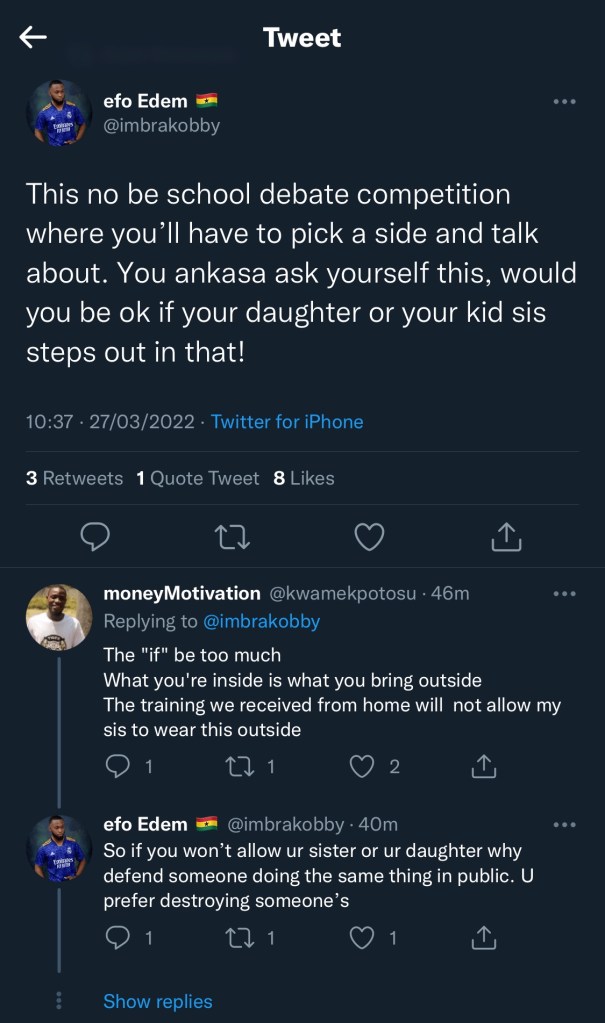Reply to efo Edem's main tweet

point(94,537)
